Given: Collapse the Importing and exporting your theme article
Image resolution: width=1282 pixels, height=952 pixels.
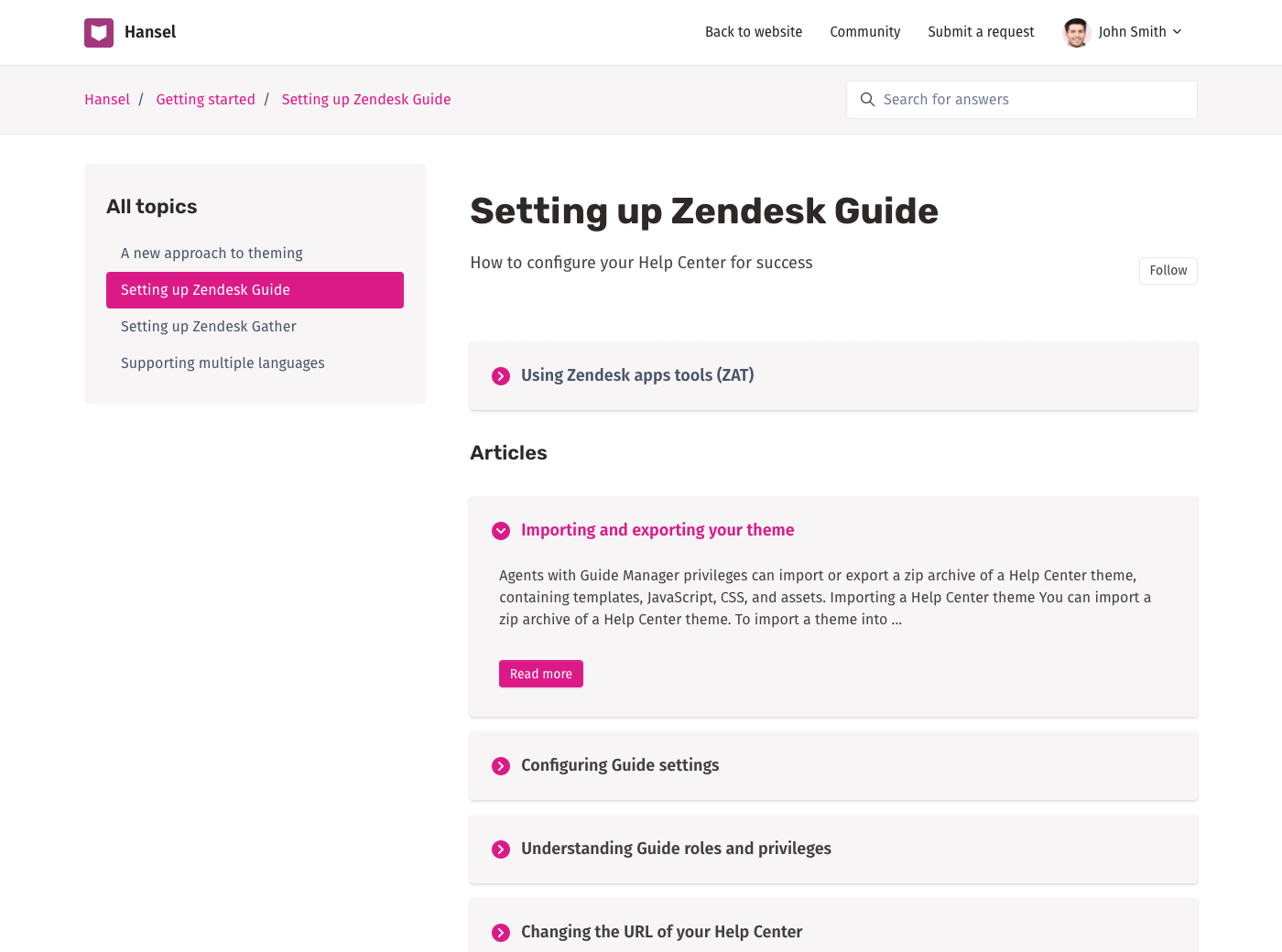Looking at the screenshot, I should click(x=501, y=531).
